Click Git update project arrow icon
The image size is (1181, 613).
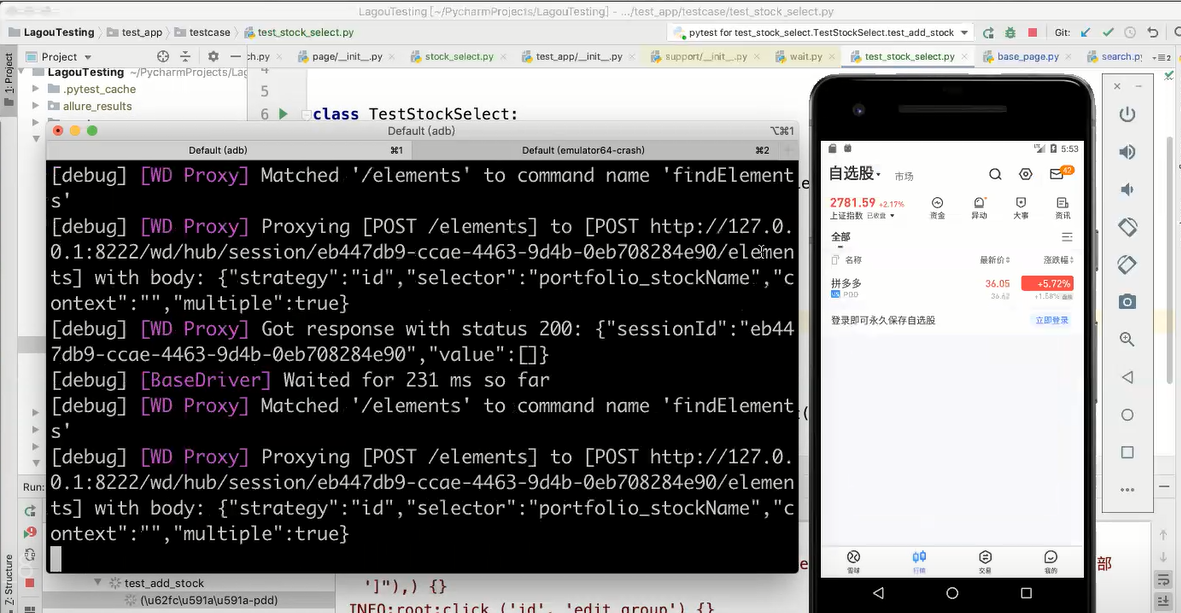tap(1085, 32)
